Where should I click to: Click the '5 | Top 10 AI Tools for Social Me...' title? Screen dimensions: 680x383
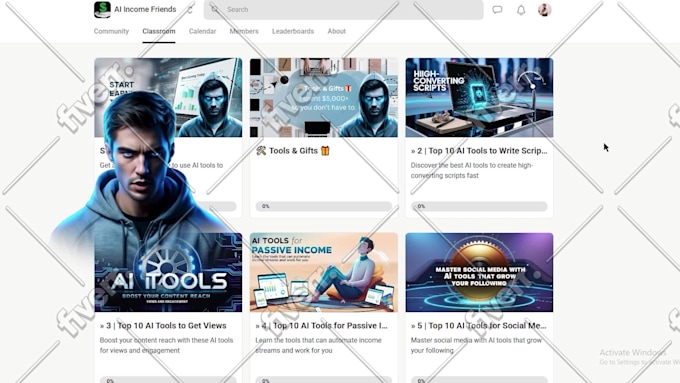click(x=478, y=326)
